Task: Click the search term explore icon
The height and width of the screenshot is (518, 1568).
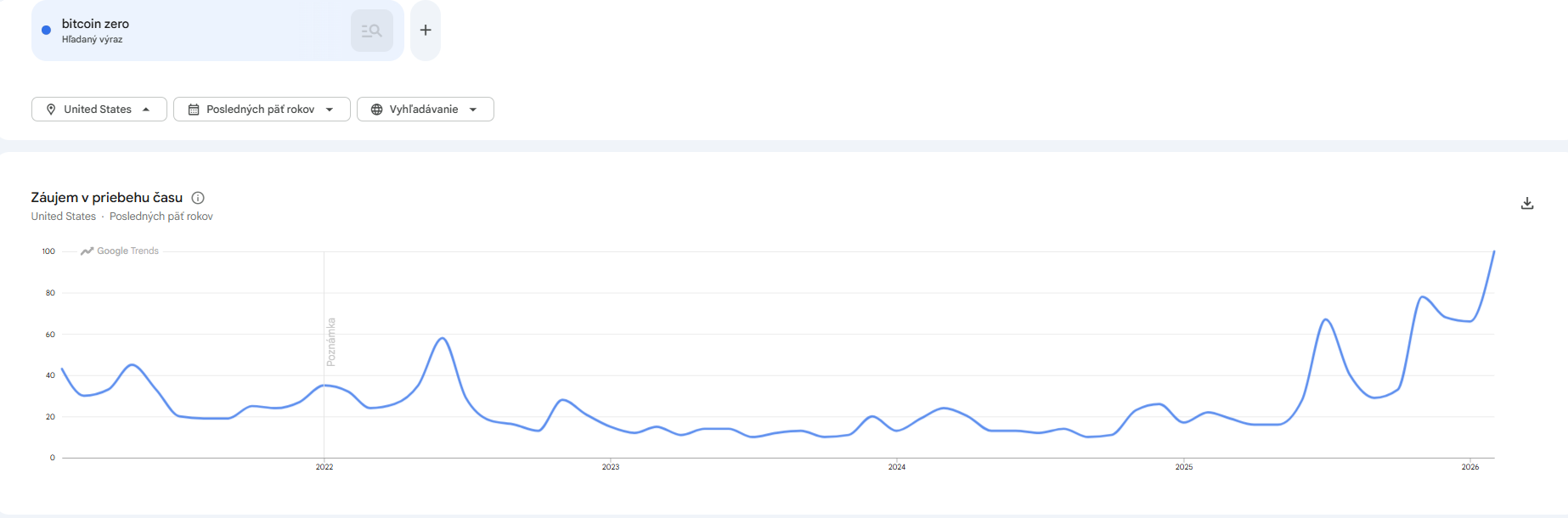Action: click(x=371, y=31)
